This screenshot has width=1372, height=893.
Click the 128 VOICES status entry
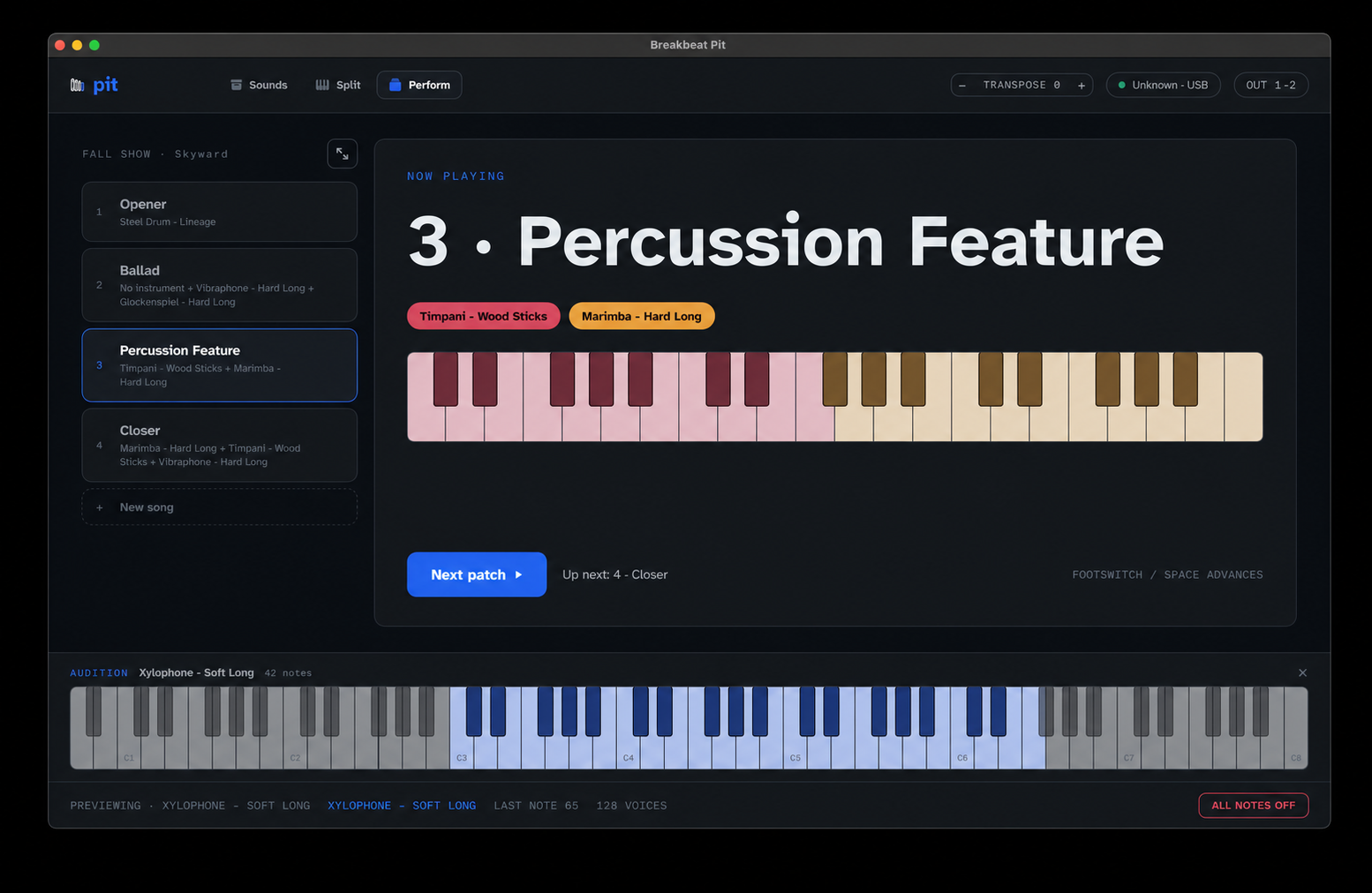pyautogui.click(x=631, y=806)
